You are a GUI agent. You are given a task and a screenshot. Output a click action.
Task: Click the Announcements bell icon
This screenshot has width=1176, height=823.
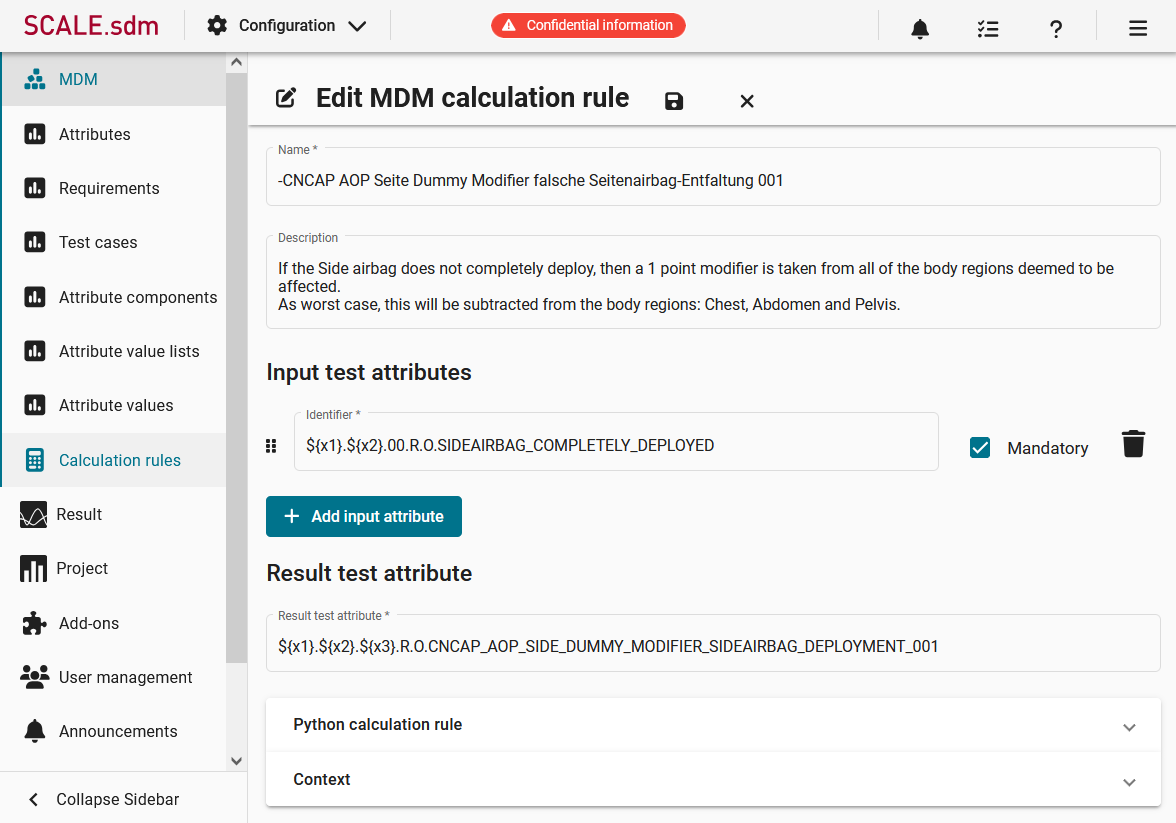[x=34, y=731]
